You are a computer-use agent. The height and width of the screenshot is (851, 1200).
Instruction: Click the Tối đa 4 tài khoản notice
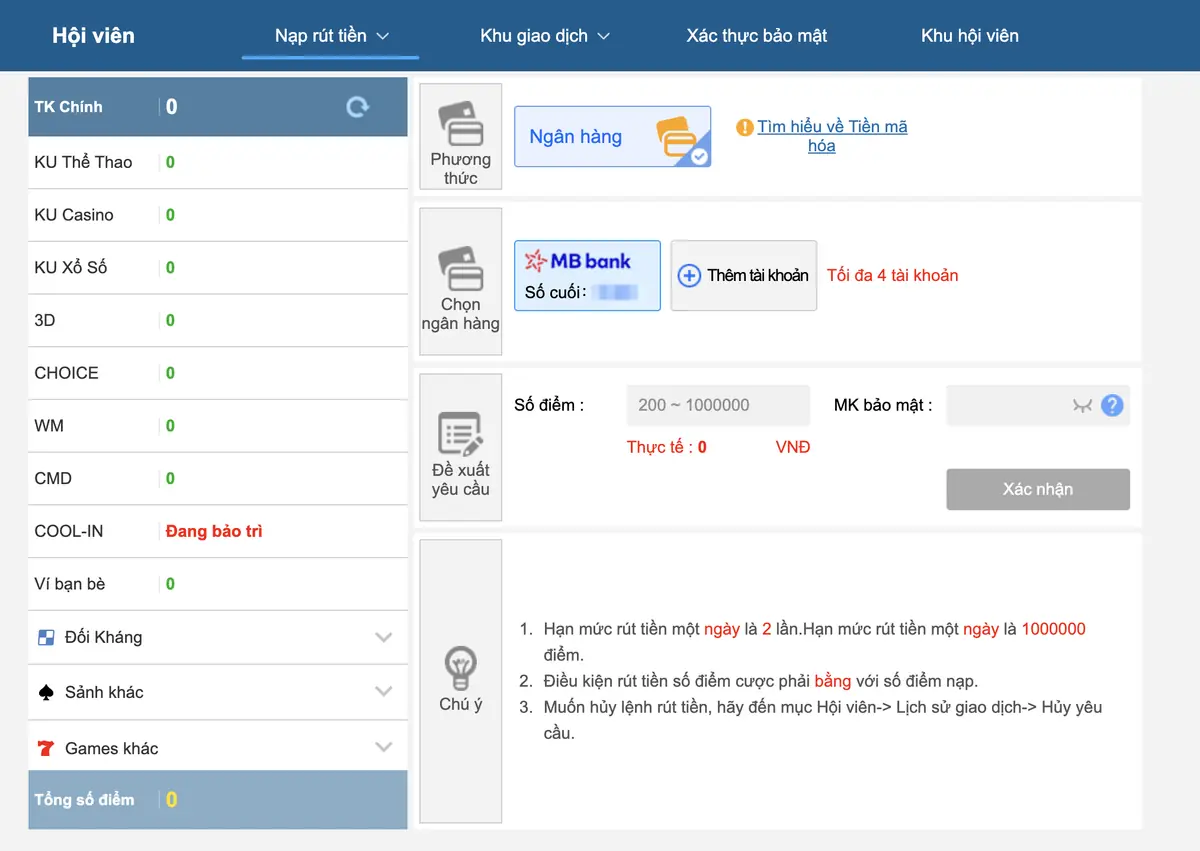[893, 275]
